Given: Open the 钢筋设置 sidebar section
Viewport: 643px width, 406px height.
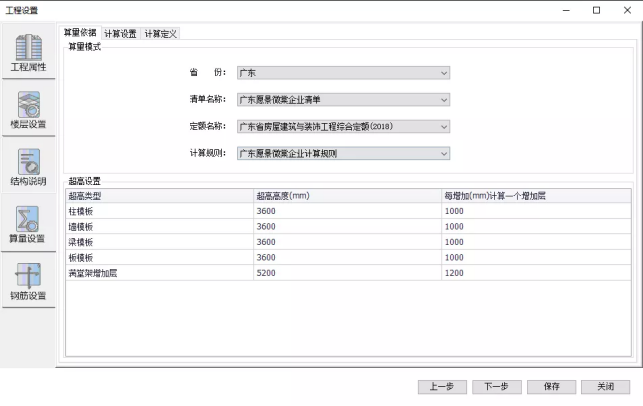Looking at the screenshot, I should point(28,282).
